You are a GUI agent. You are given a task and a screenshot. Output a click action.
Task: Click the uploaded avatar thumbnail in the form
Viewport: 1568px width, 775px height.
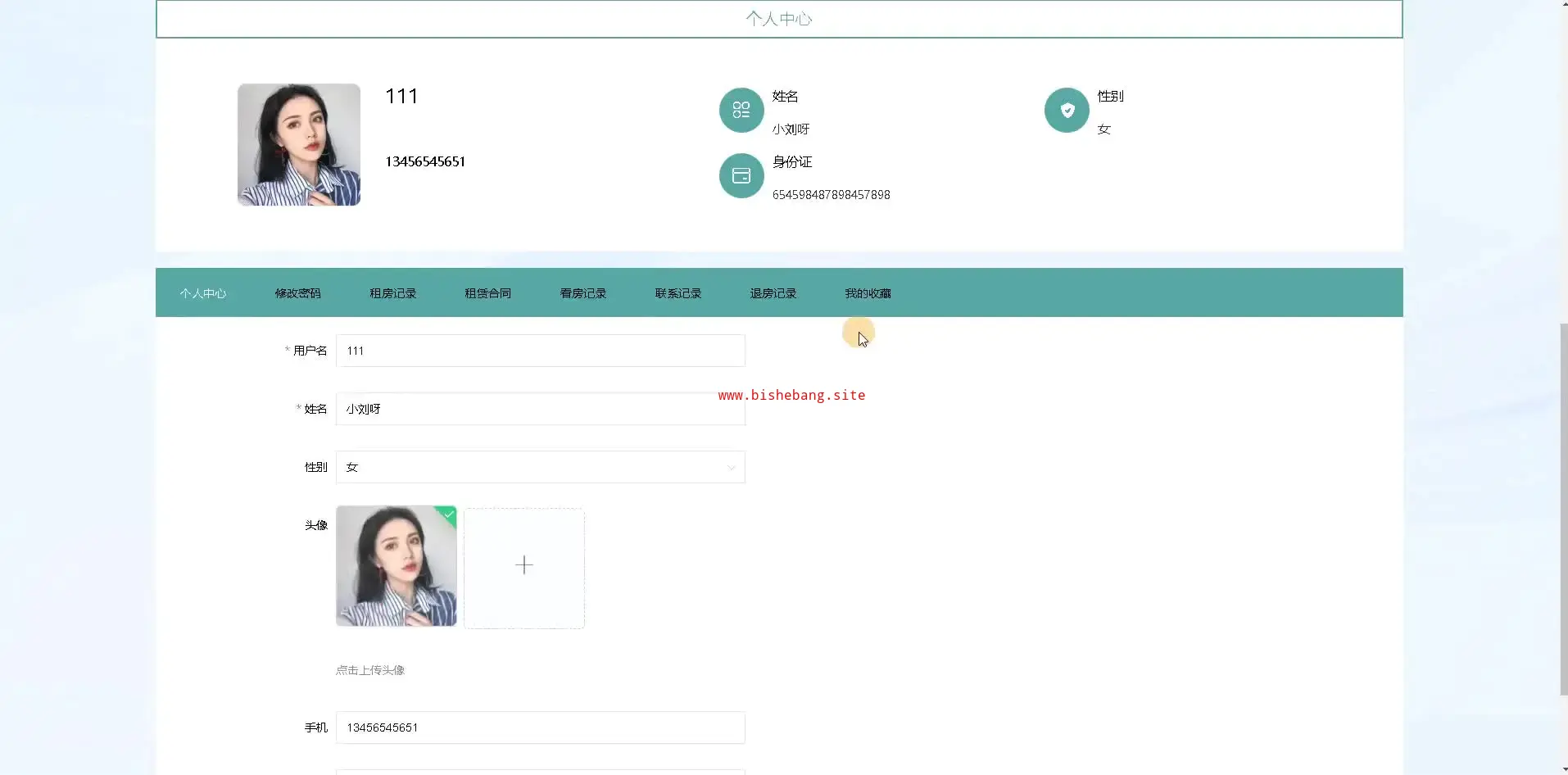pyautogui.click(x=397, y=566)
